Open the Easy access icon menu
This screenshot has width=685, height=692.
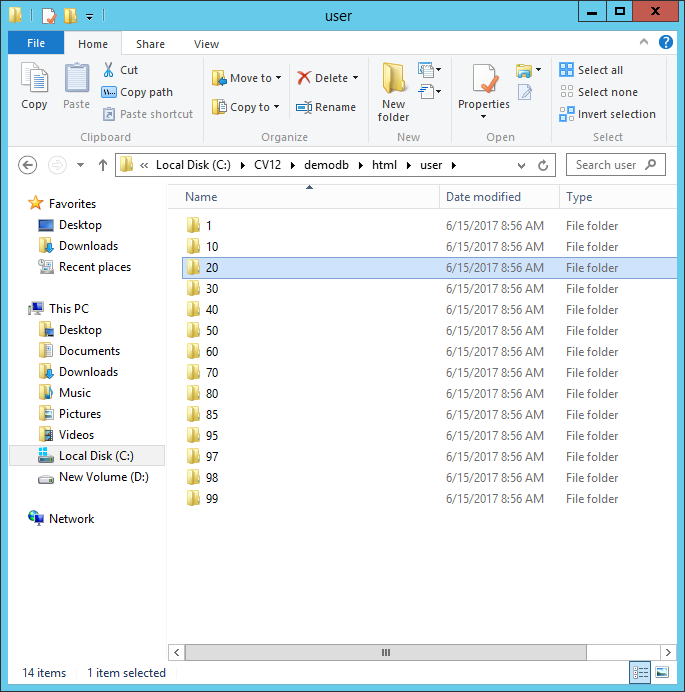[429, 92]
